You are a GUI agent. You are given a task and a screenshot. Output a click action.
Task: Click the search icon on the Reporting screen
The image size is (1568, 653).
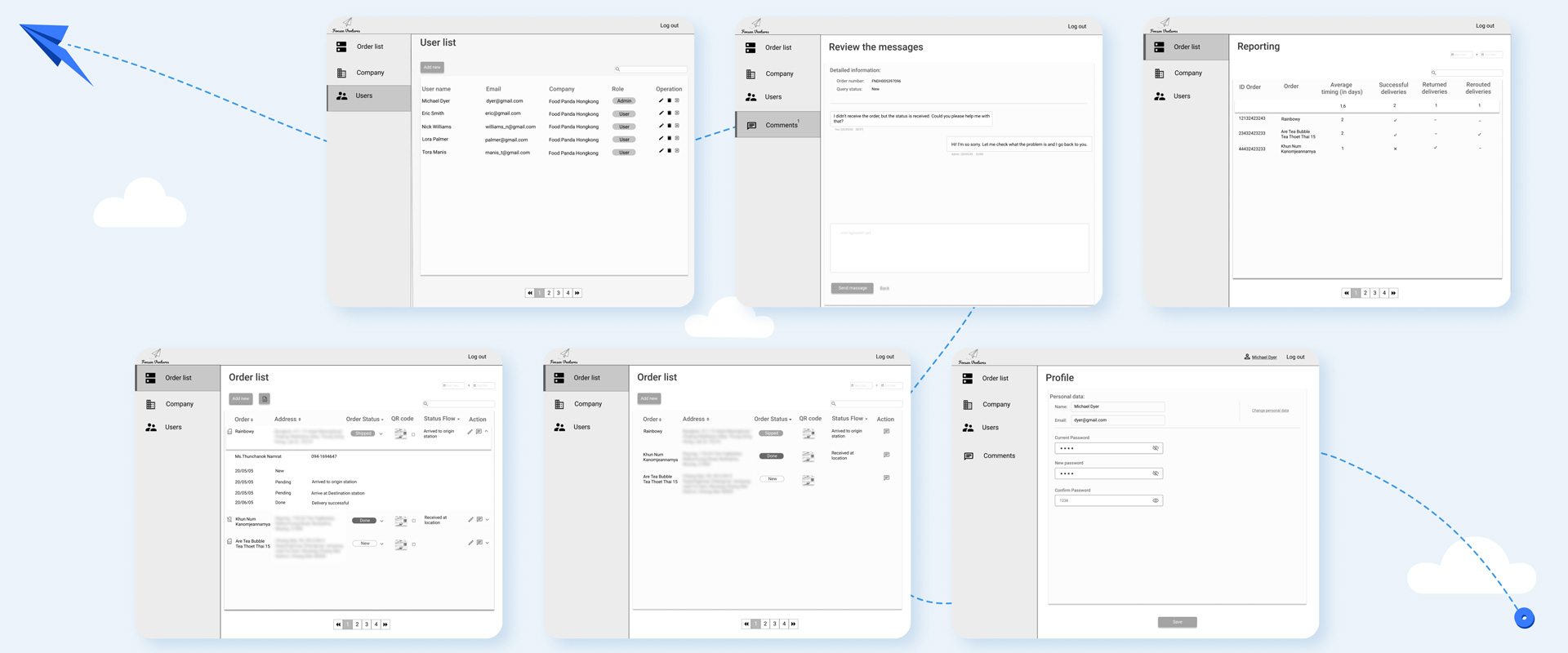point(1433,73)
